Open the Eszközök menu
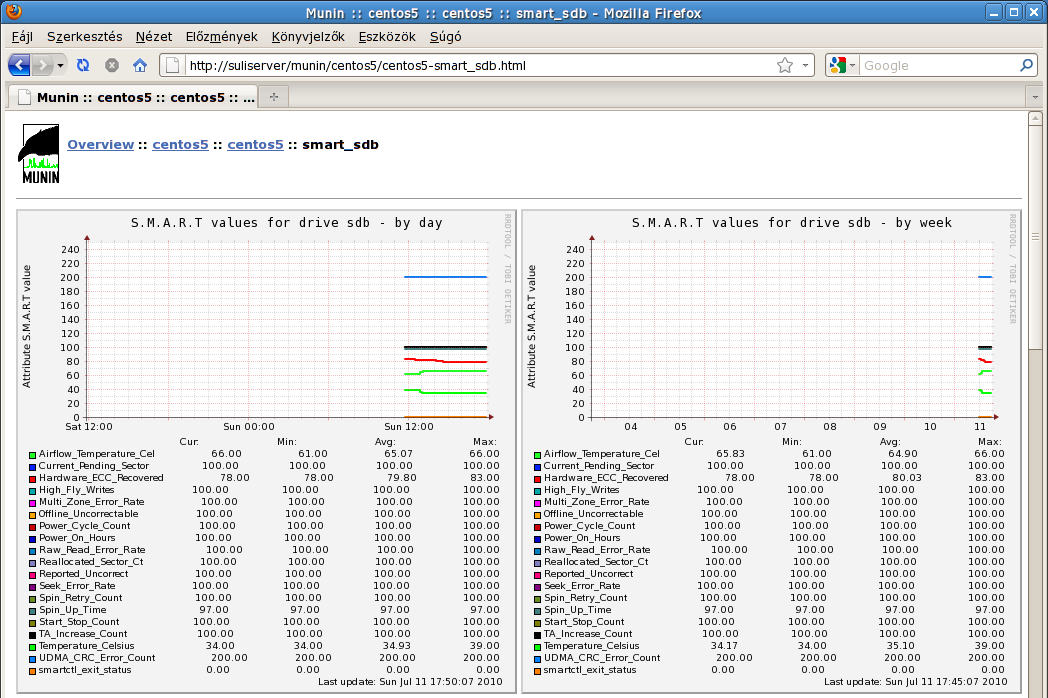Screen dimensions: 1048x698 click(x=387, y=37)
